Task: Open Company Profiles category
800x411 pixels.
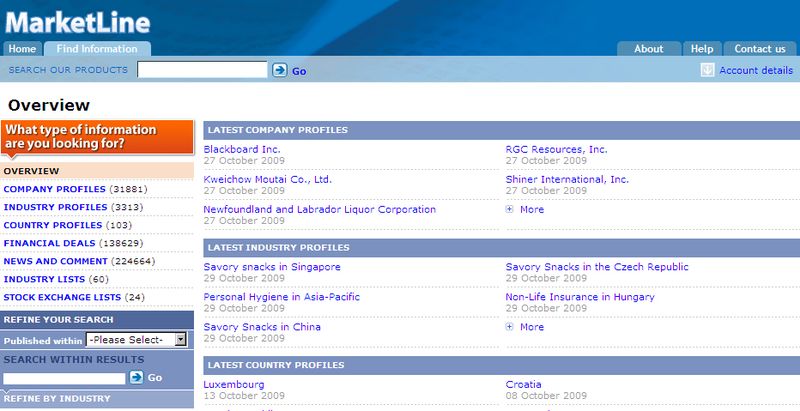Action: tap(55, 189)
